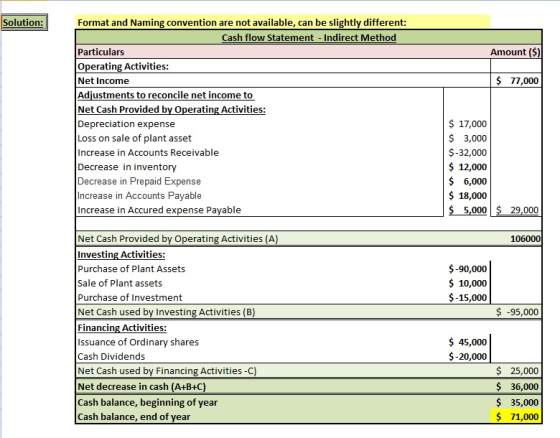
Task: Click the Net Income label
Action: coord(103,81)
